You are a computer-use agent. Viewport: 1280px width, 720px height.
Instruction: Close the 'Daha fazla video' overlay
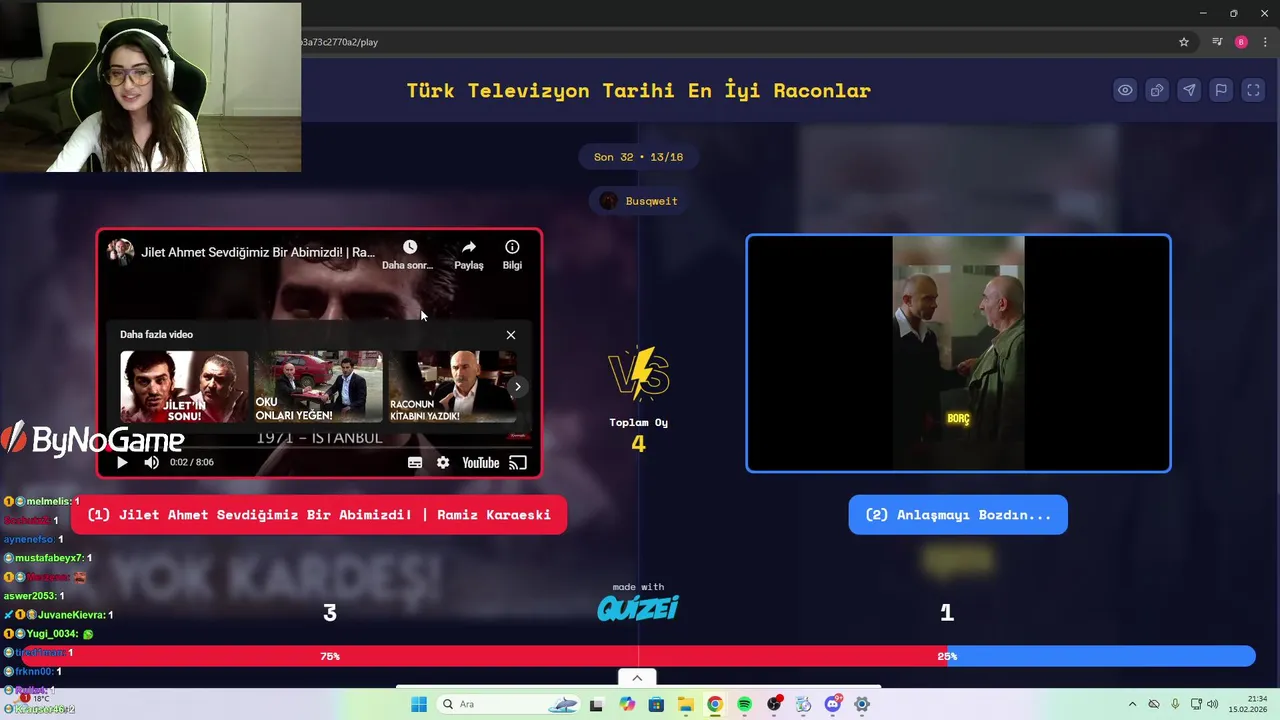coord(511,335)
